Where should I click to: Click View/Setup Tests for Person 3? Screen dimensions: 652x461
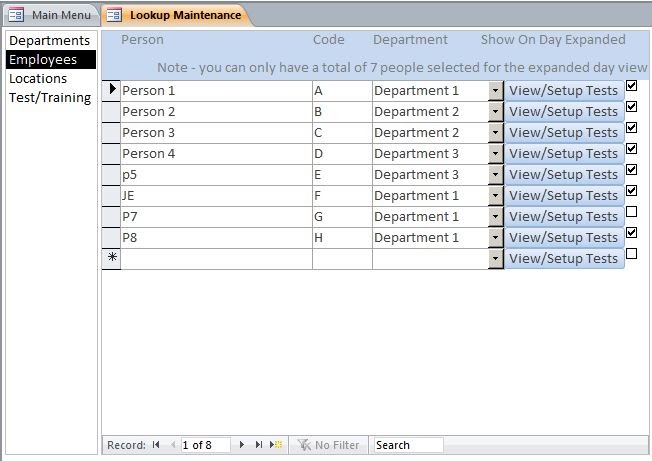564,133
